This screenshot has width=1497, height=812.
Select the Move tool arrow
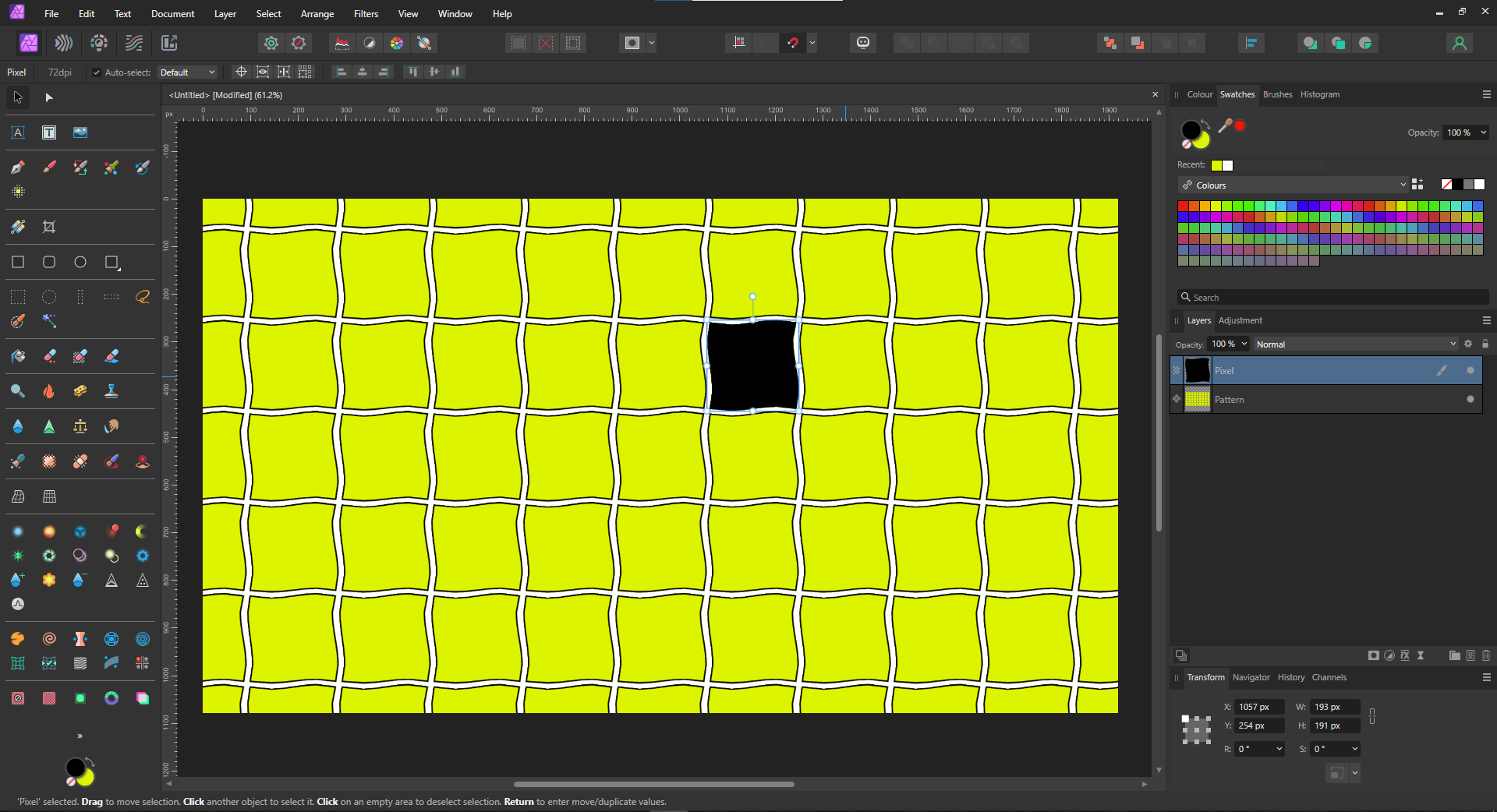18,97
